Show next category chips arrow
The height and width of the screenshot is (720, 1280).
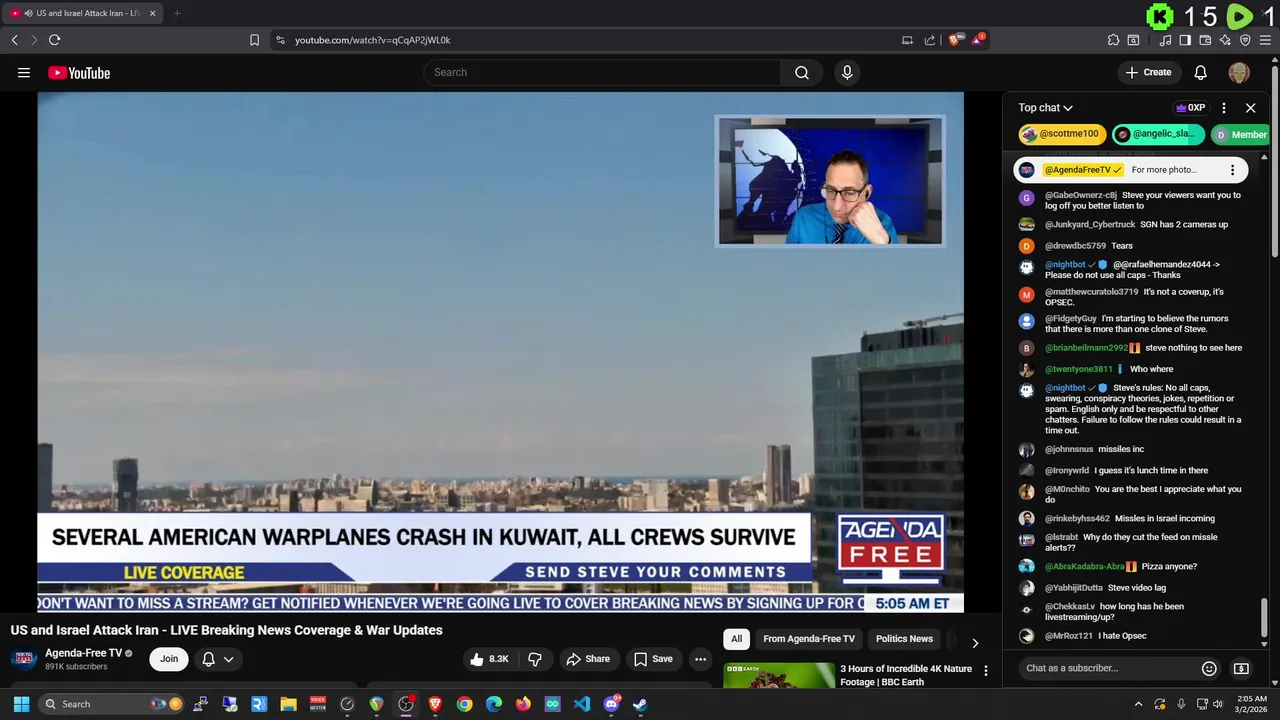pyautogui.click(x=975, y=643)
